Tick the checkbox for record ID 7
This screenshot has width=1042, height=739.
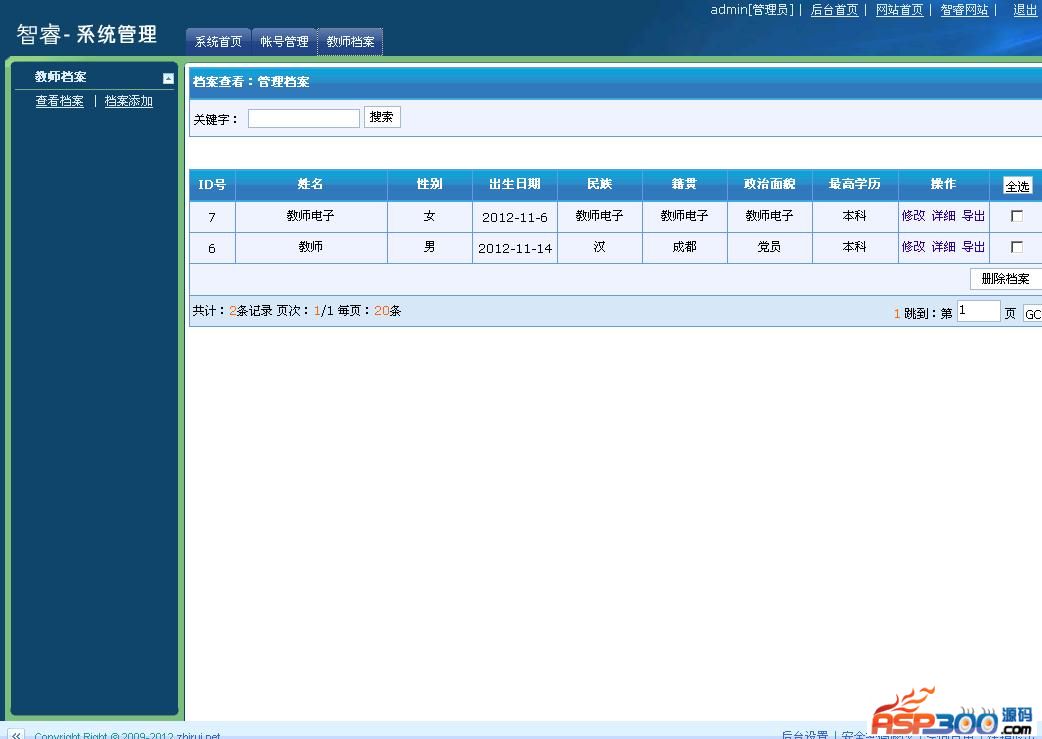(1017, 216)
